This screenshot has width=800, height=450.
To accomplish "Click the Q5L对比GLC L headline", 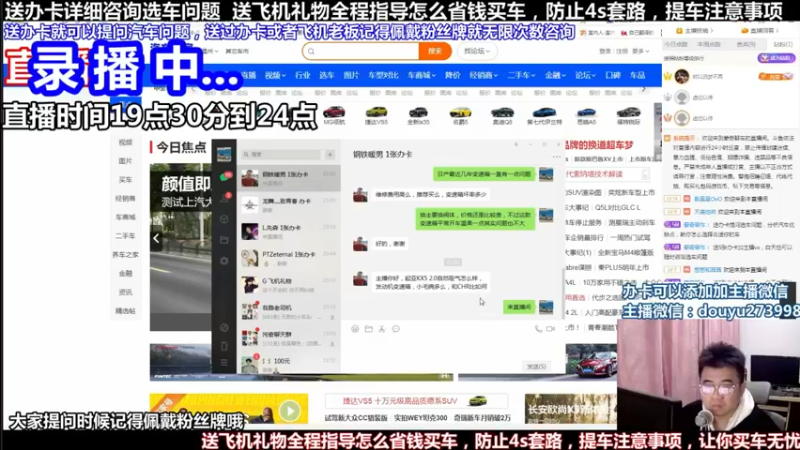I will (x=617, y=208).
